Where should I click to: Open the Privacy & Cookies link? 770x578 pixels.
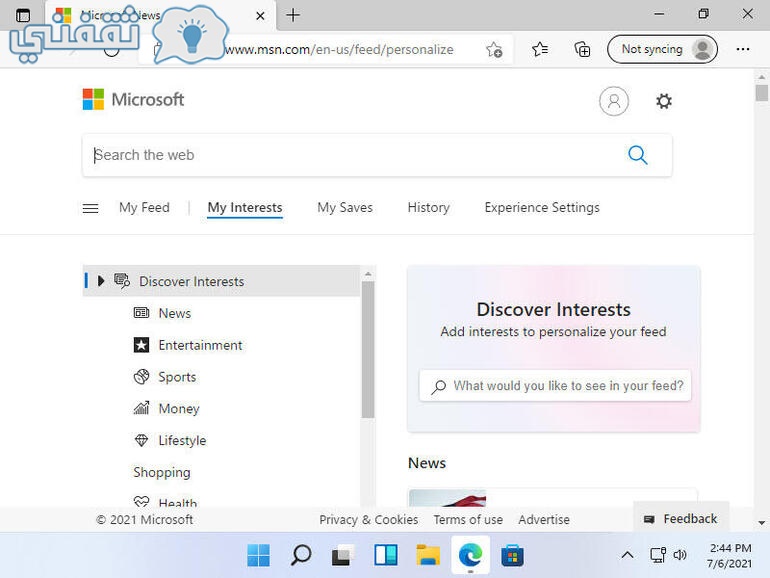(x=368, y=520)
